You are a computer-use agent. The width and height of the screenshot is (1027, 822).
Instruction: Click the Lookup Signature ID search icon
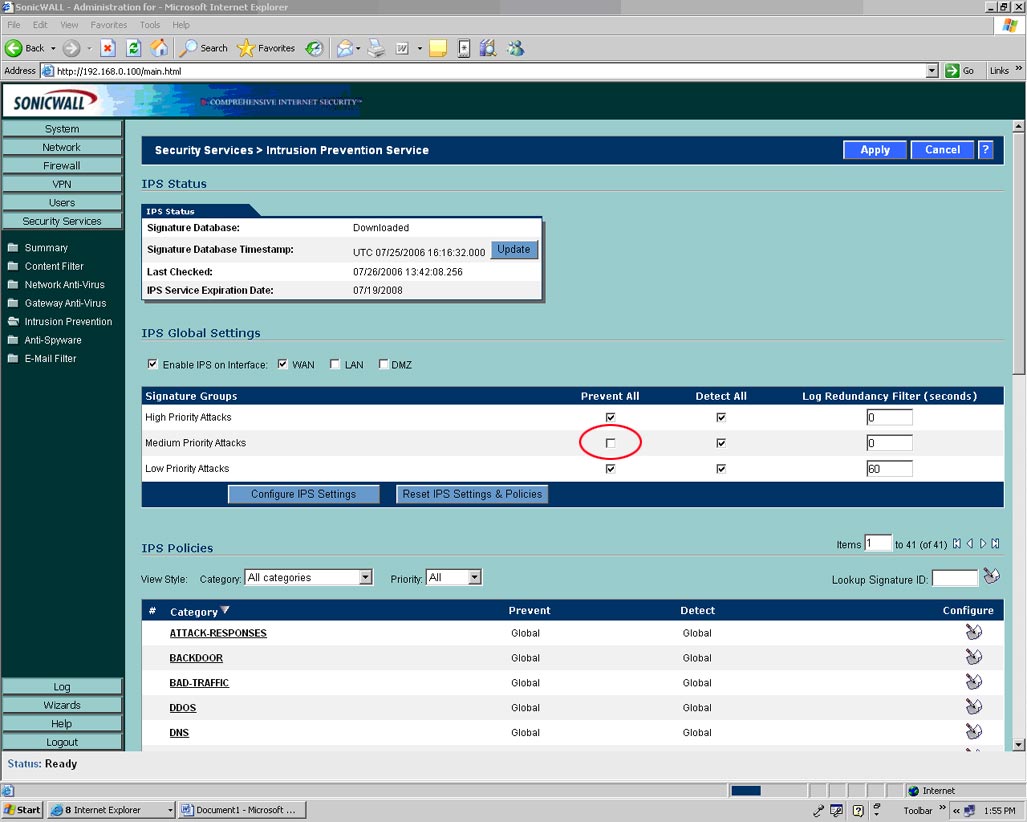click(x=992, y=576)
